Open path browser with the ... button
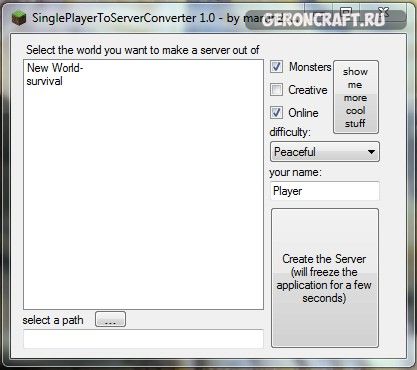 110,319
